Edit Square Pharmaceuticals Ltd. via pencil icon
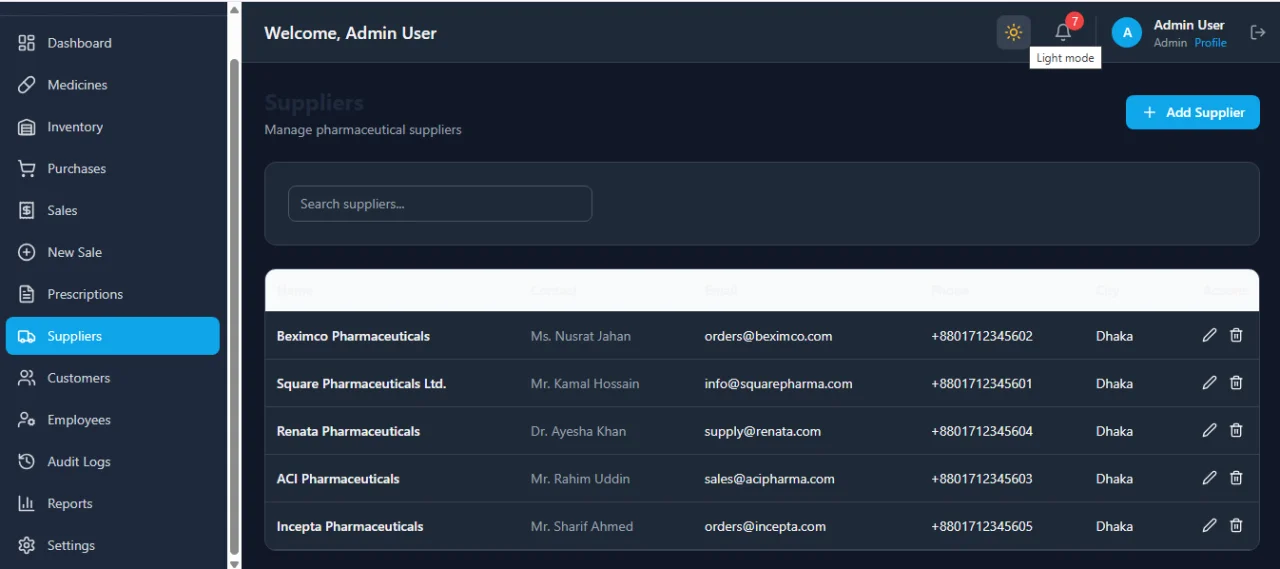 tap(1209, 383)
